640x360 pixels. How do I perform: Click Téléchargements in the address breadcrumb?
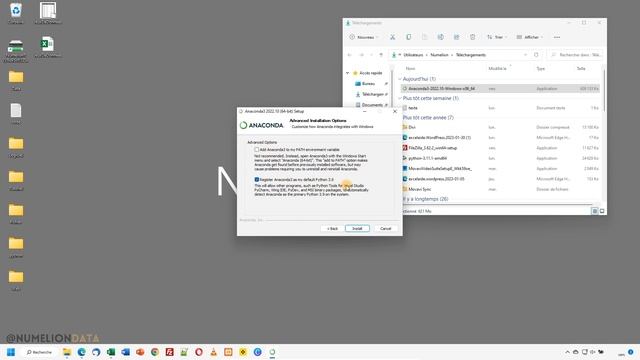tap(471, 55)
